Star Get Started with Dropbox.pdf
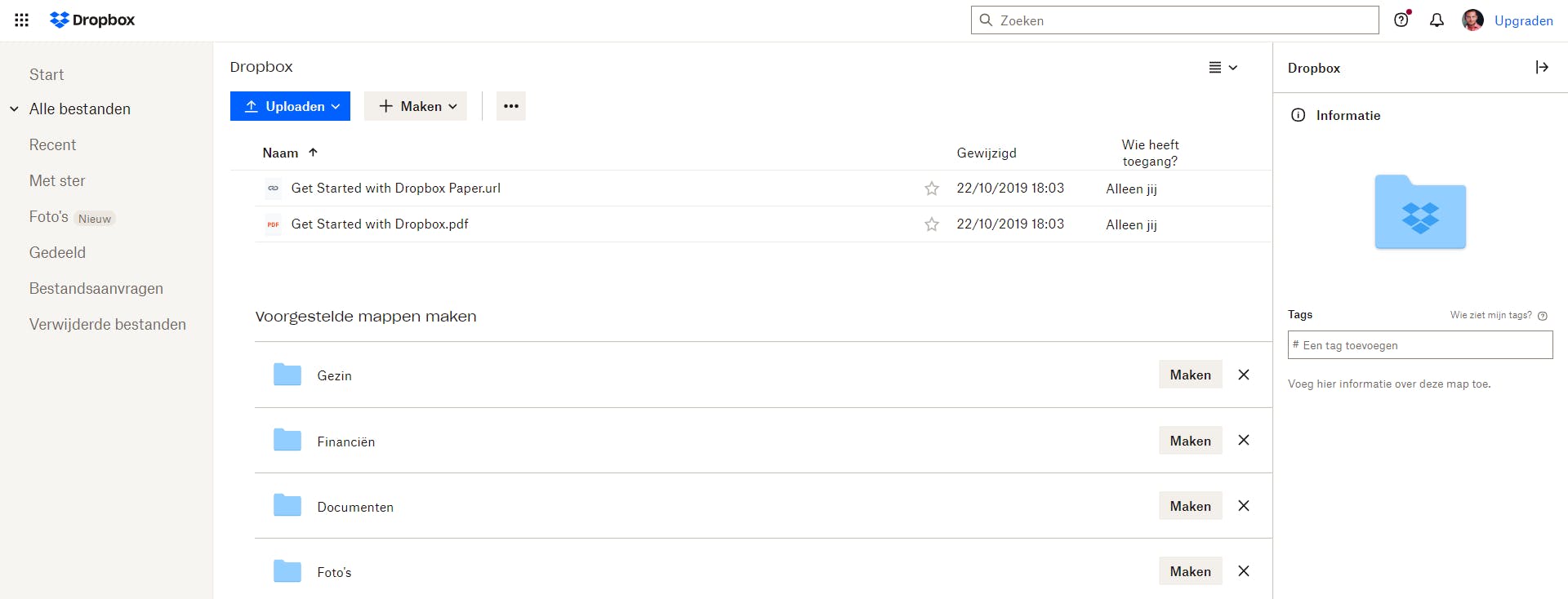Screen dimensions: 1568x599 pos(931,224)
